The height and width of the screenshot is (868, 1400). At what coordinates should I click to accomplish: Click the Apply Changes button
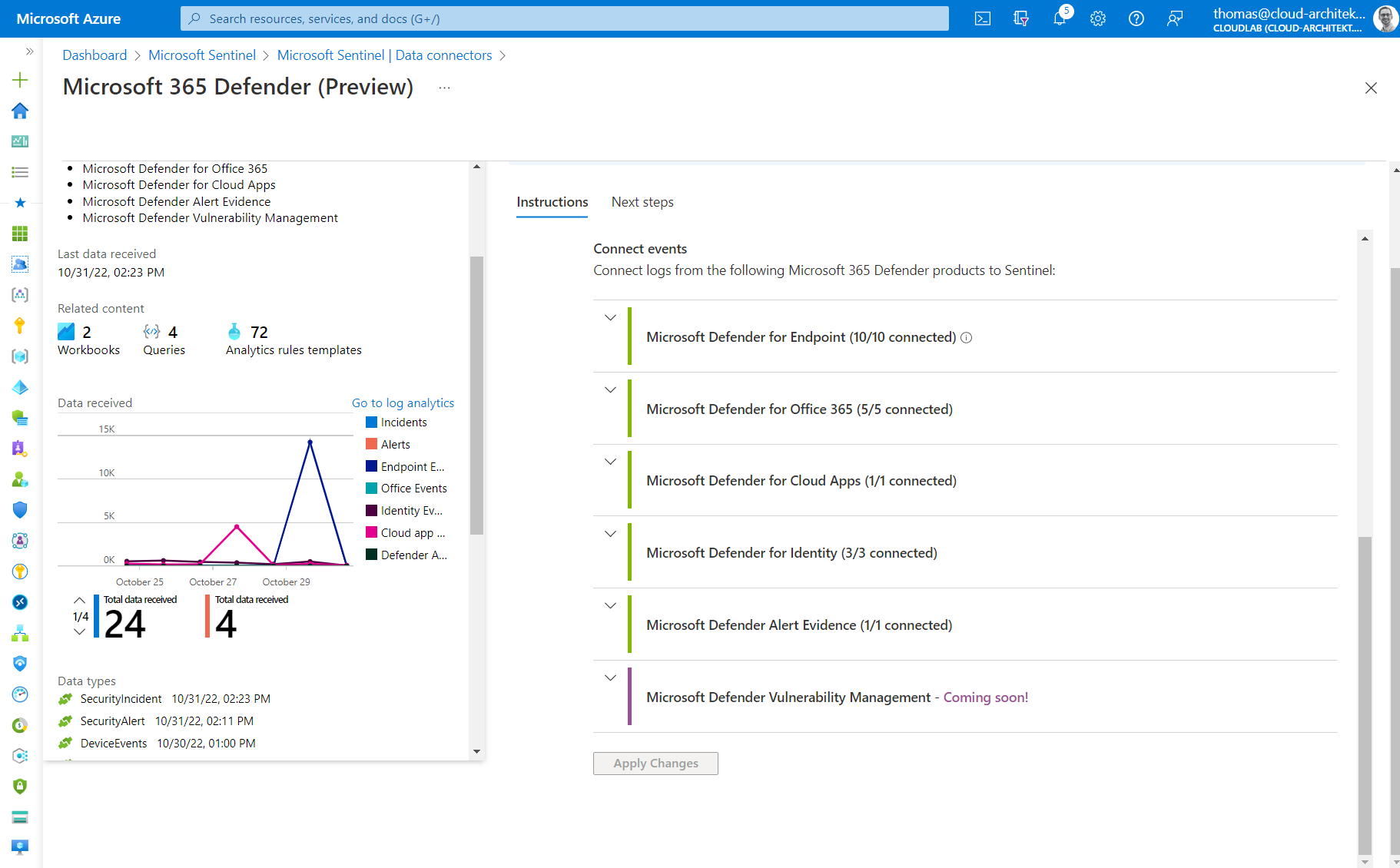click(x=655, y=764)
